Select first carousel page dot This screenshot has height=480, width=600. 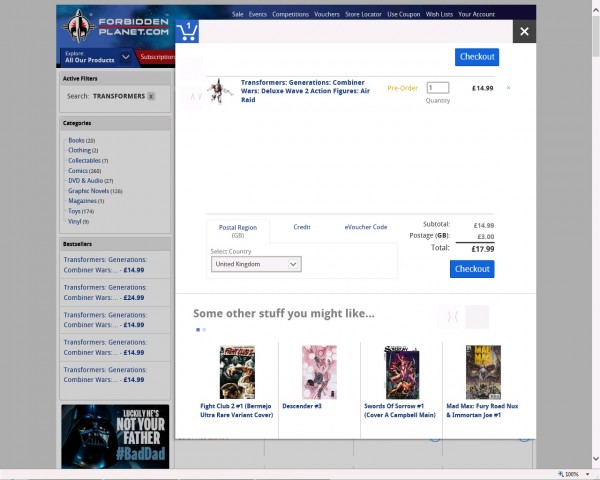click(198, 330)
